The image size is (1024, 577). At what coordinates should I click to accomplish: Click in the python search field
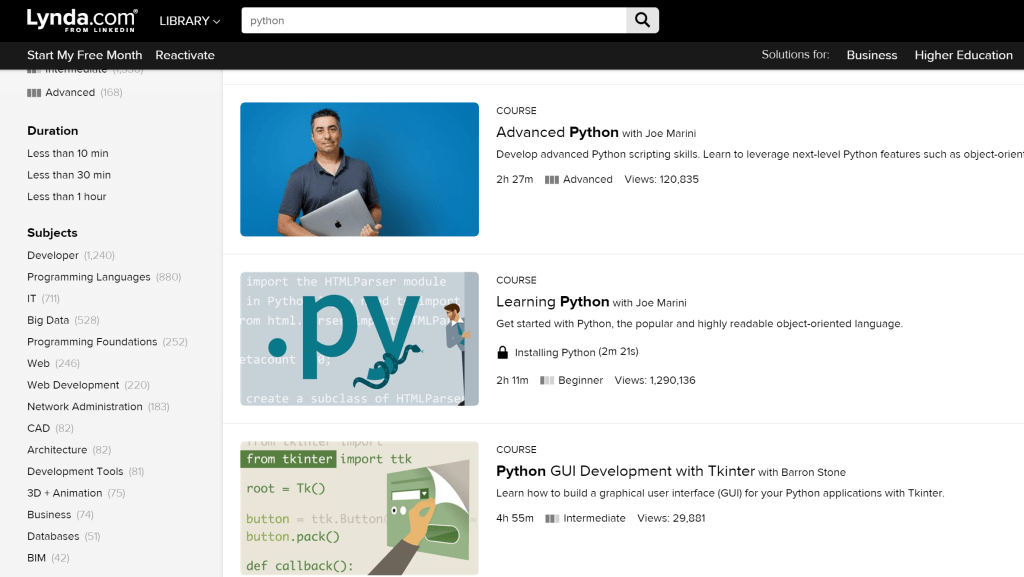(434, 20)
